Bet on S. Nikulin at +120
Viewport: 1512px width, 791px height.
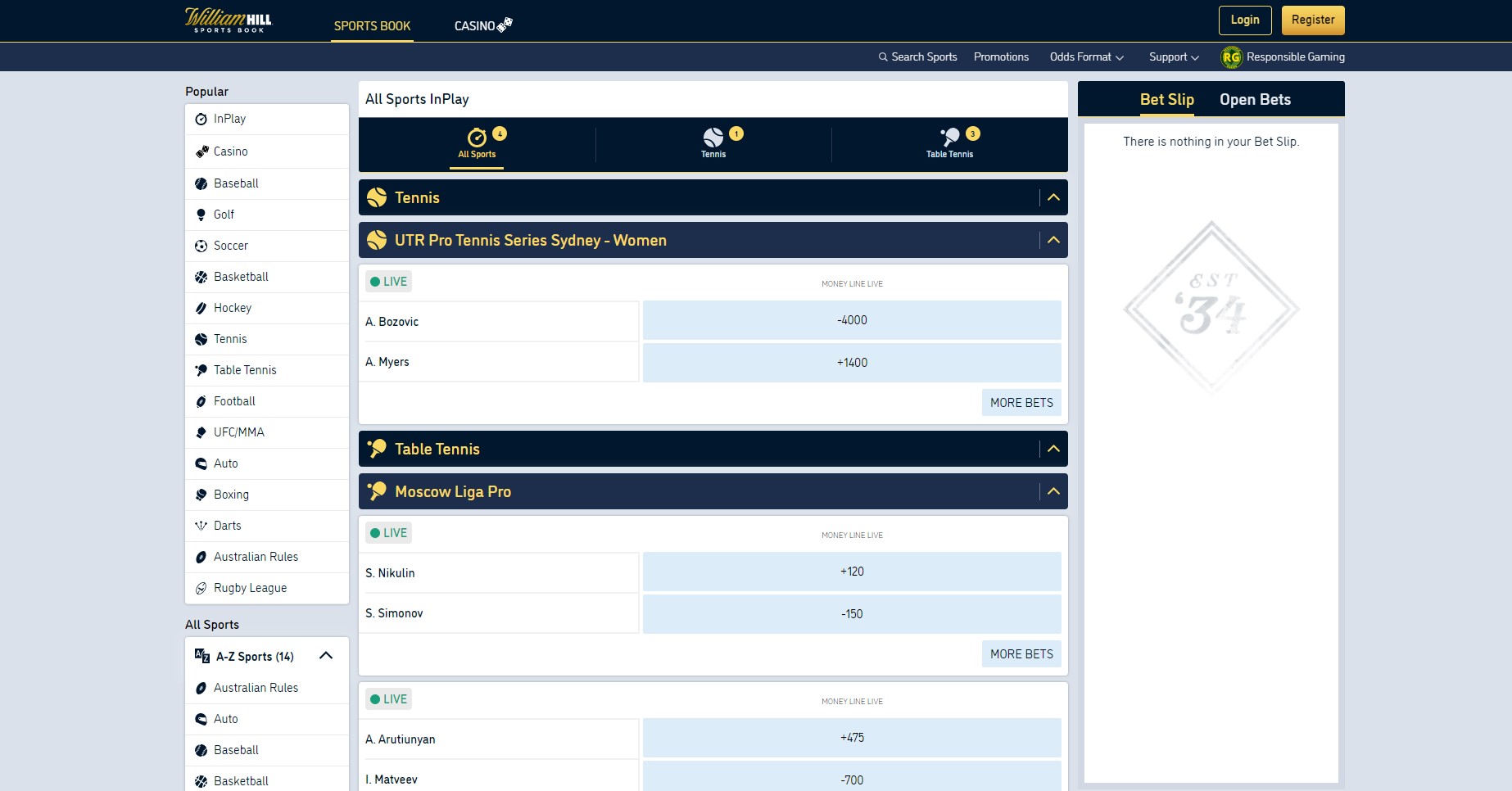852,572
